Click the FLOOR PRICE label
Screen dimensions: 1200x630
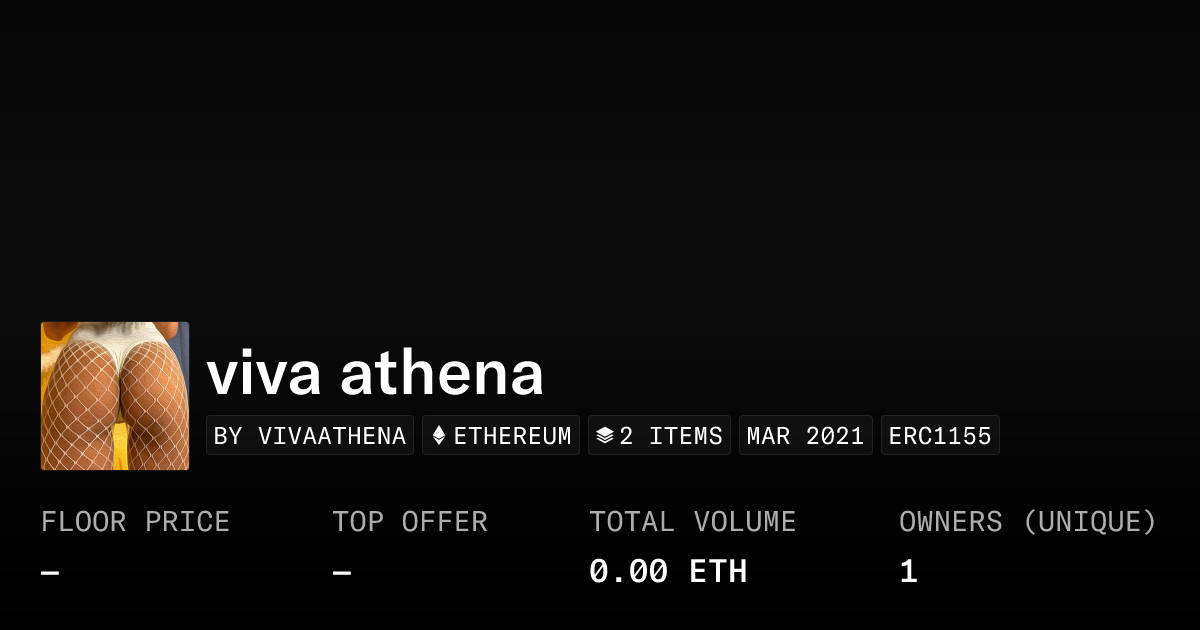point(135,522)
